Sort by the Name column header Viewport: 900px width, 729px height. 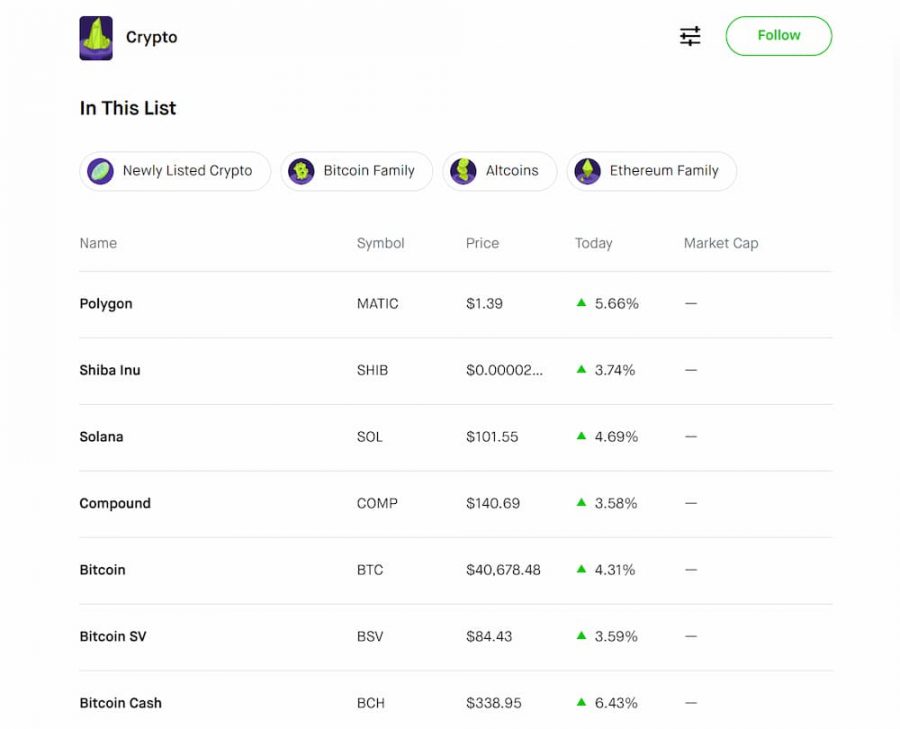(x=98, y=243)
